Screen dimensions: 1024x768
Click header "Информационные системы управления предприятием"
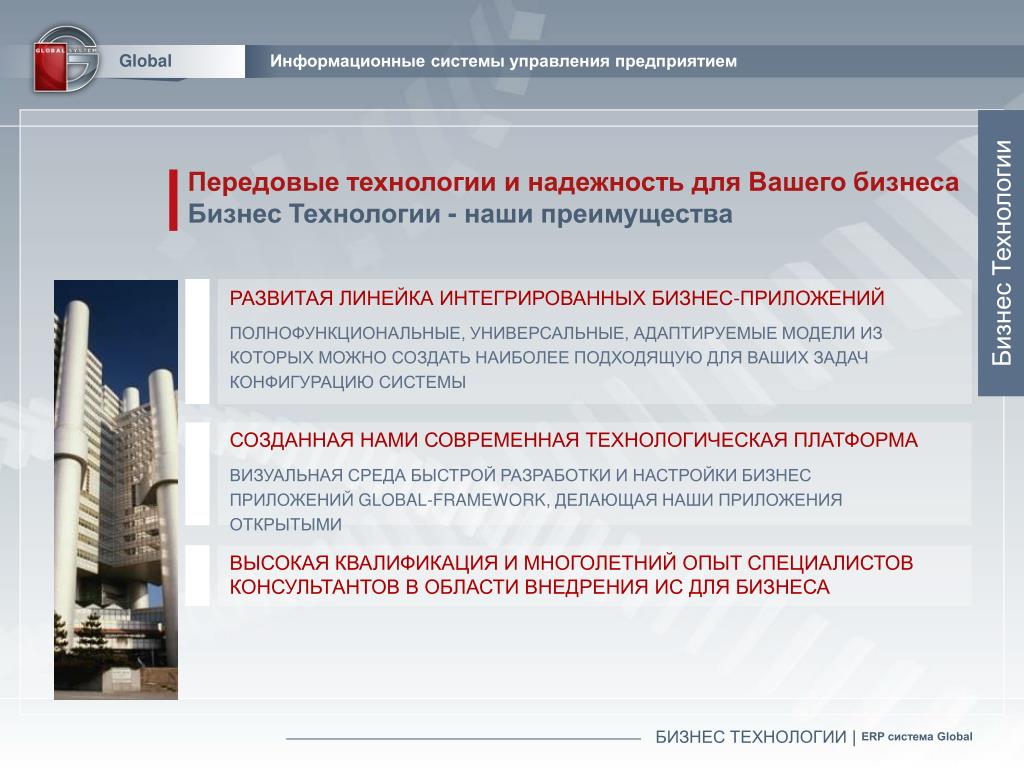click(x=504, y=61)
